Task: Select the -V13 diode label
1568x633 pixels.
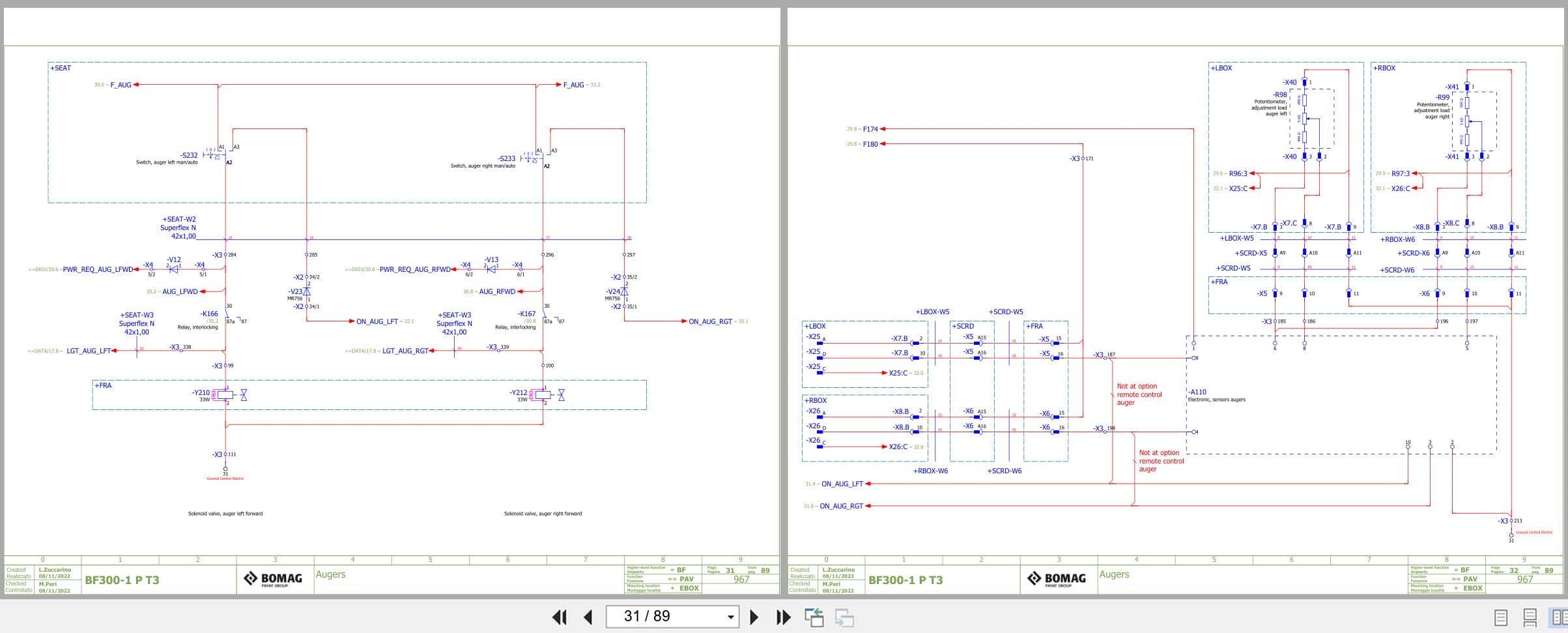Action: [491, 259]
